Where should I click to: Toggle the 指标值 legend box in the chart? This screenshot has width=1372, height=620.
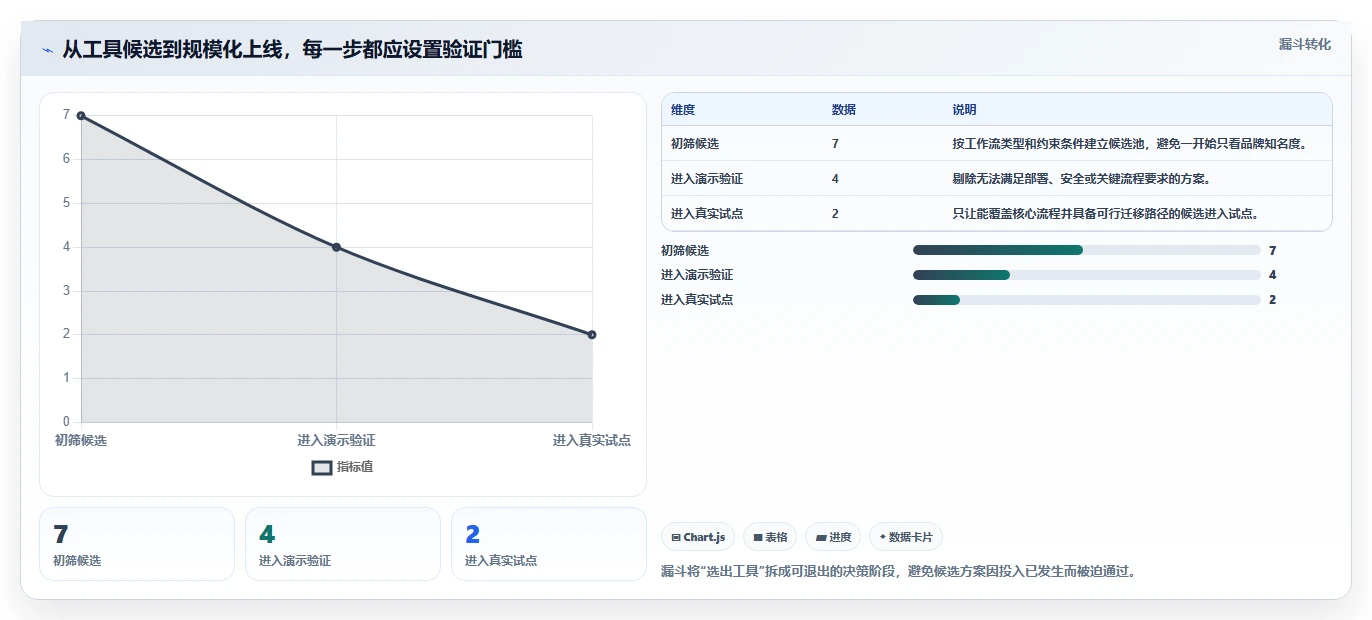[321, 467]
